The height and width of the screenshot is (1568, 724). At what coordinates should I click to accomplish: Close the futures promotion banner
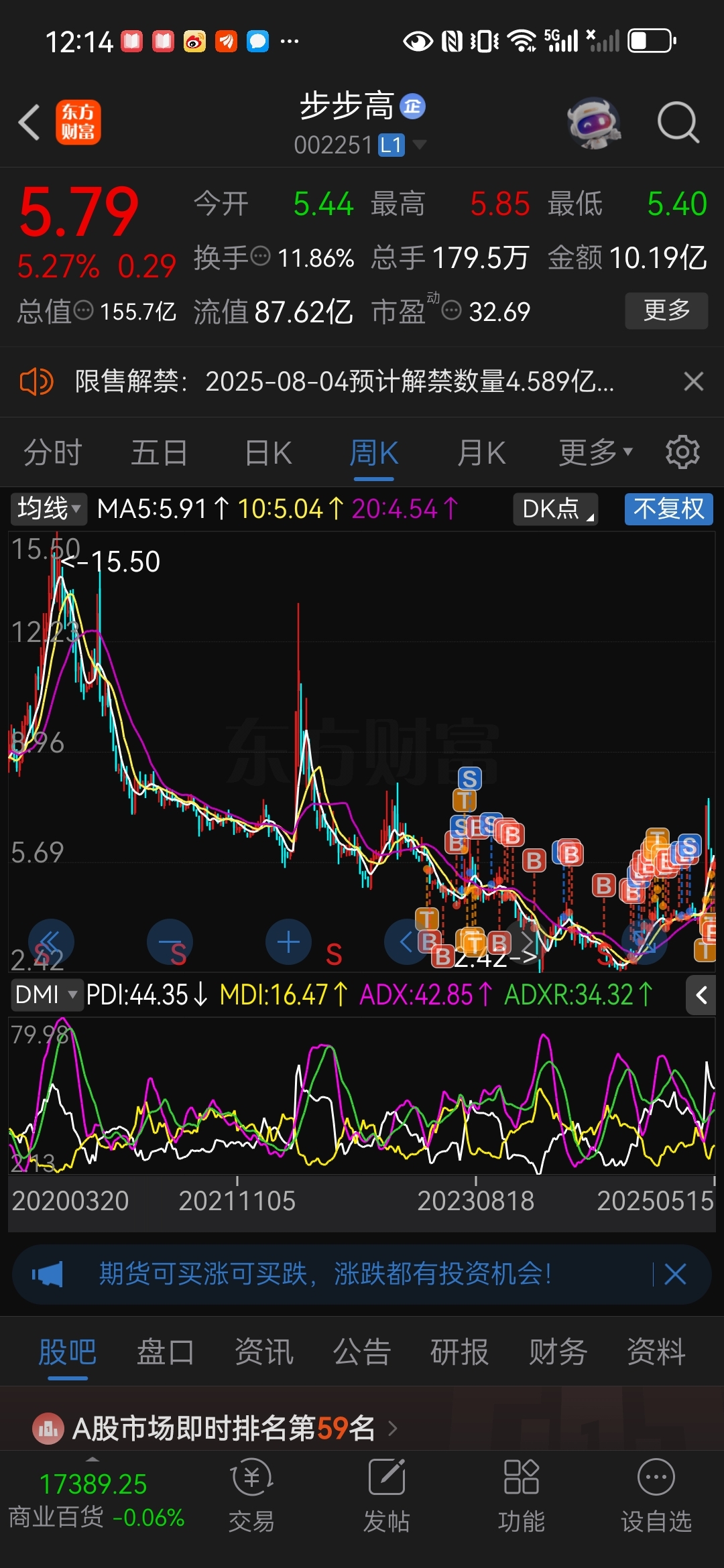tap(675, 1274)
